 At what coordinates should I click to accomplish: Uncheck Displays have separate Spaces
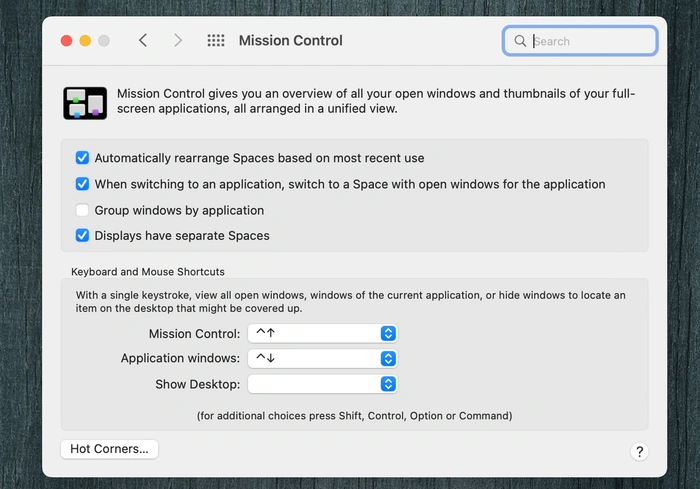point(82,235)
